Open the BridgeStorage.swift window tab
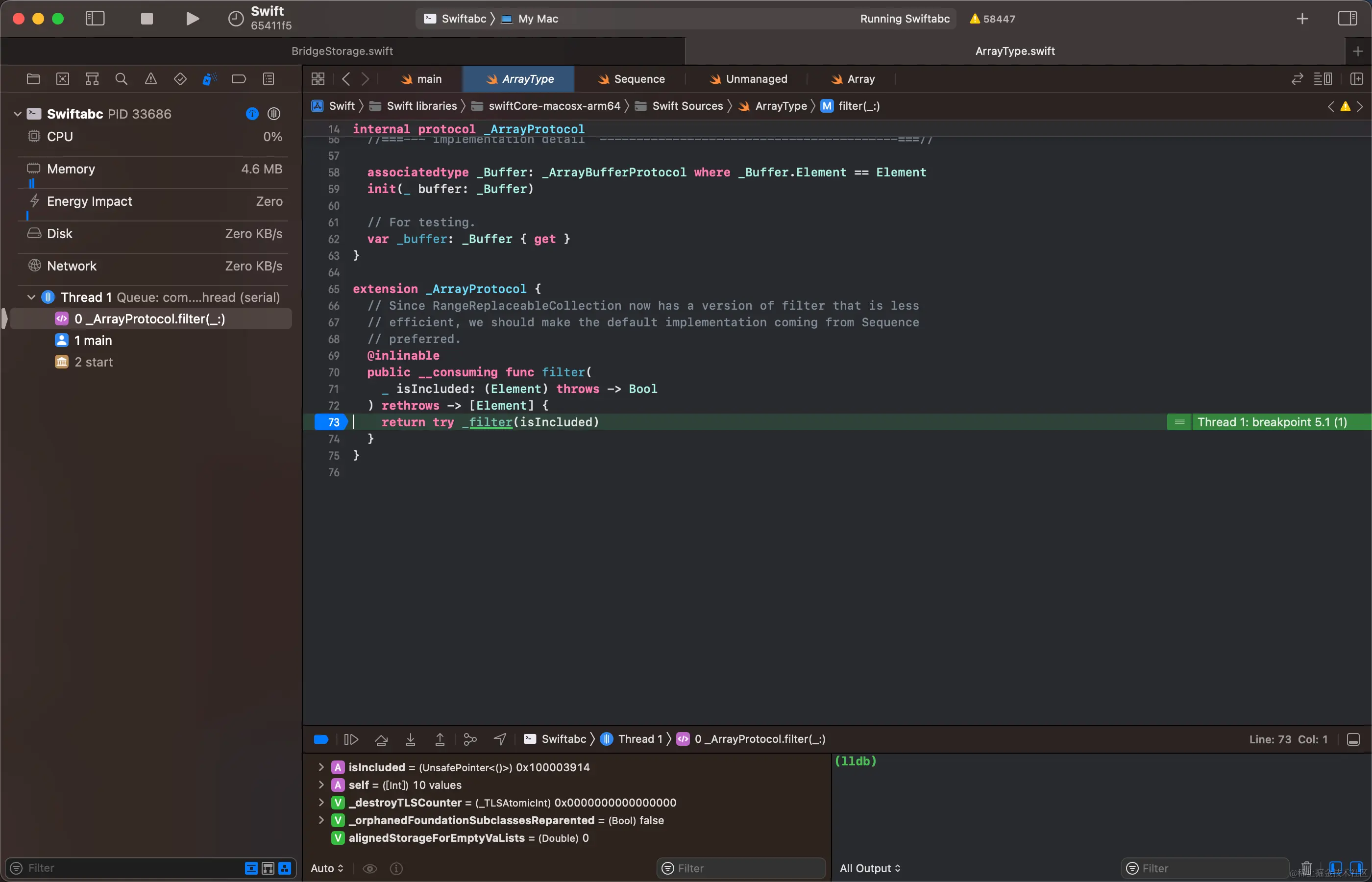Screen dimensions: 1372x882 click(343, 51)
